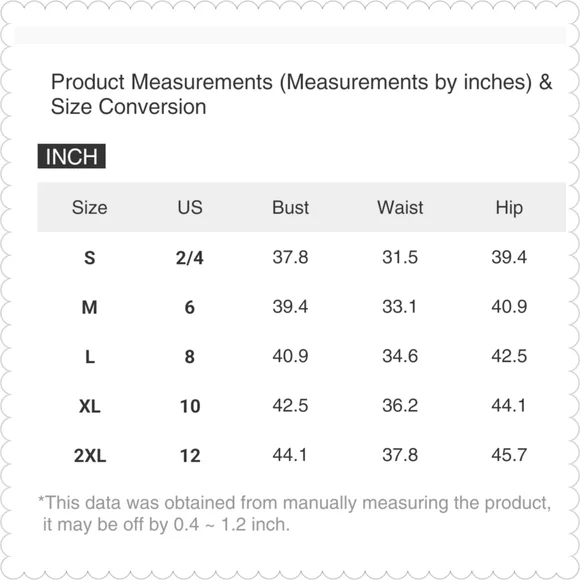580x580 pixels.
Task: Click the S bust value 37.8
Action: 290,257
